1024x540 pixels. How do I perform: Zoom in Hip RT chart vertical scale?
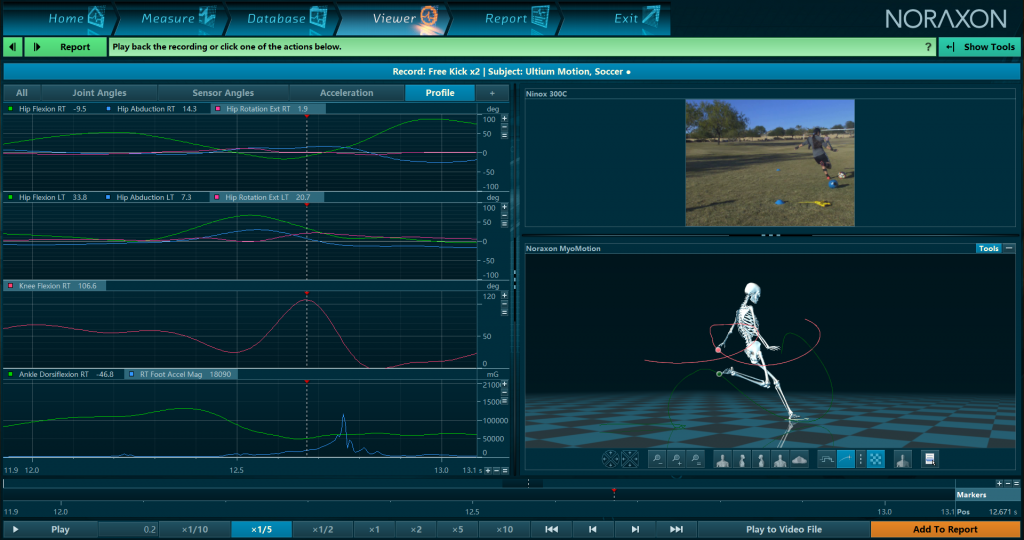click(x=504, y=118)
